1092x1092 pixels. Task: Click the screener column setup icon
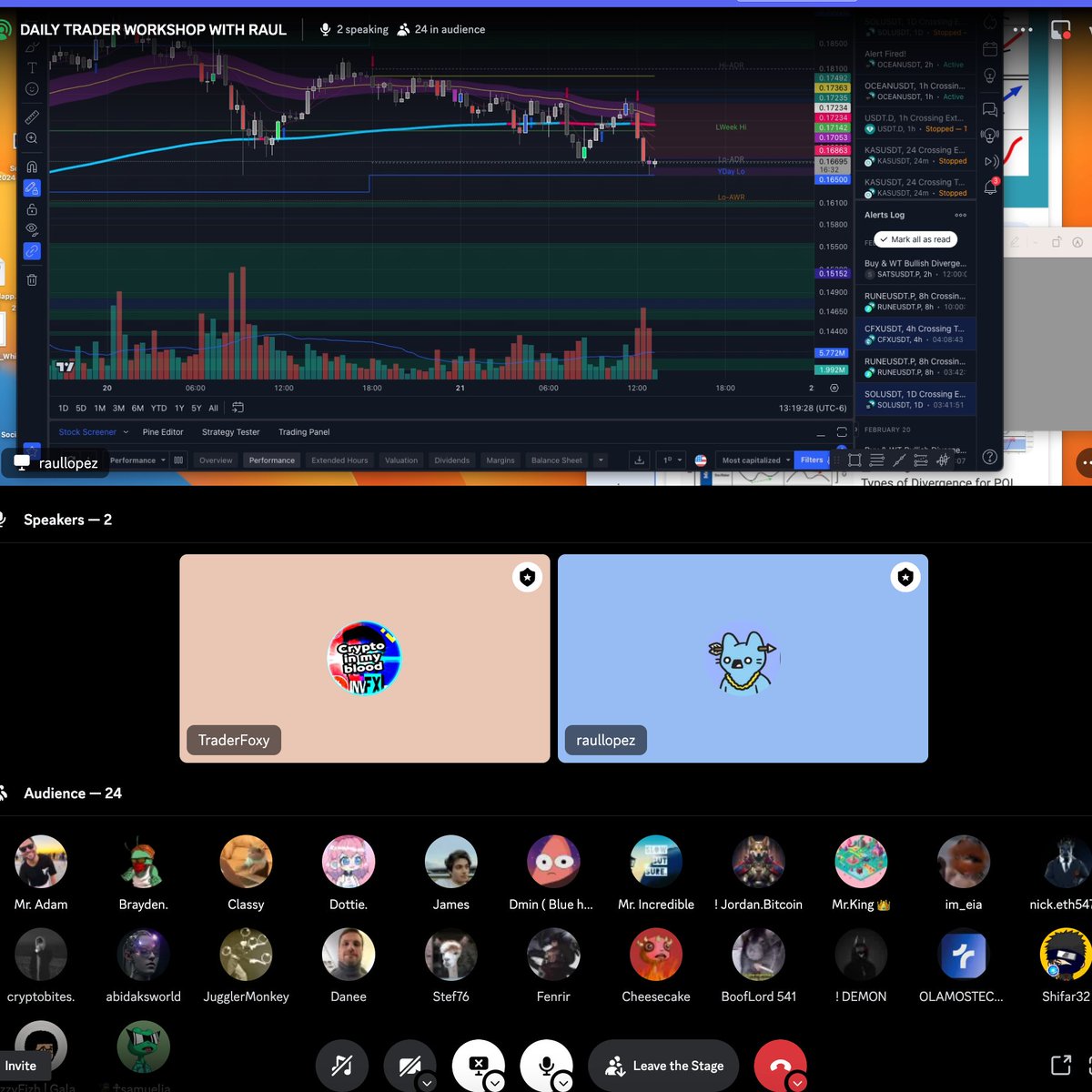click(x=178, y=460)
